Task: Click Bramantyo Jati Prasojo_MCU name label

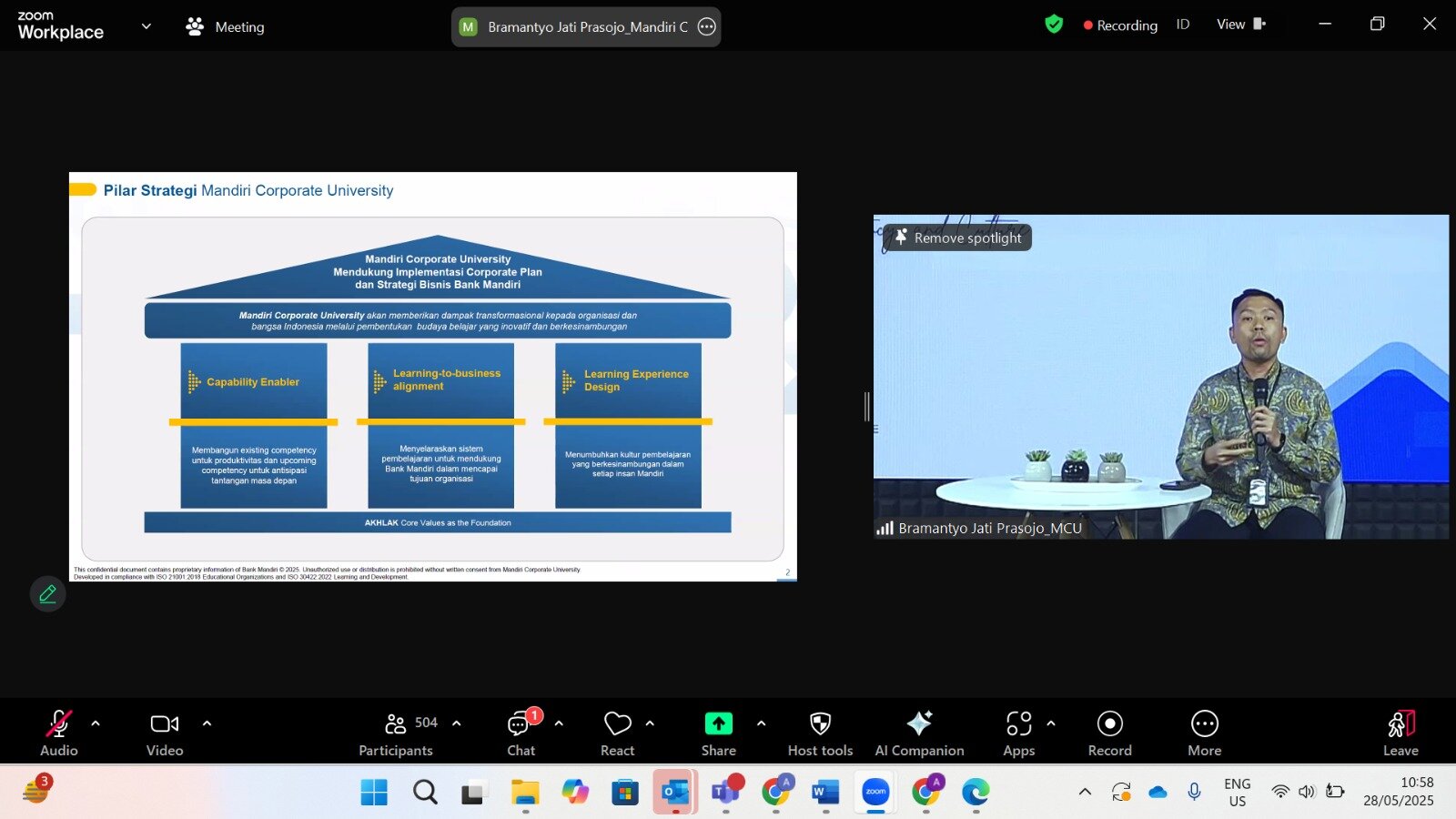Action: [989, 528]
